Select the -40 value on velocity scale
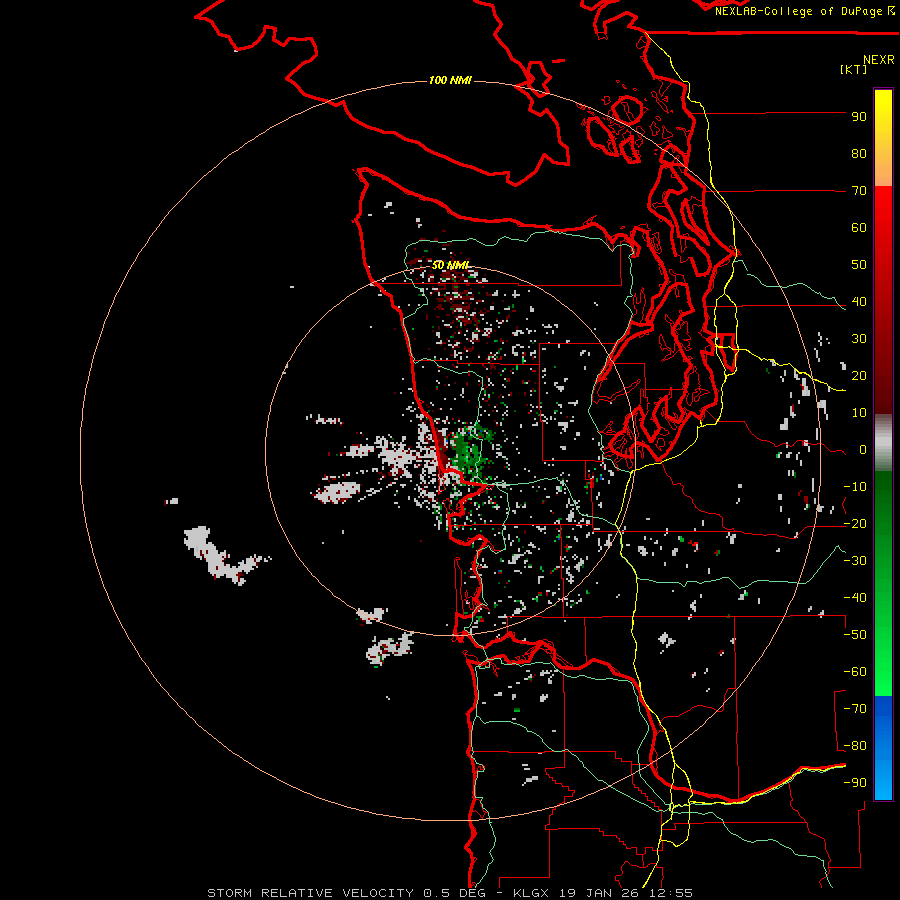 (x=855, y=598)
